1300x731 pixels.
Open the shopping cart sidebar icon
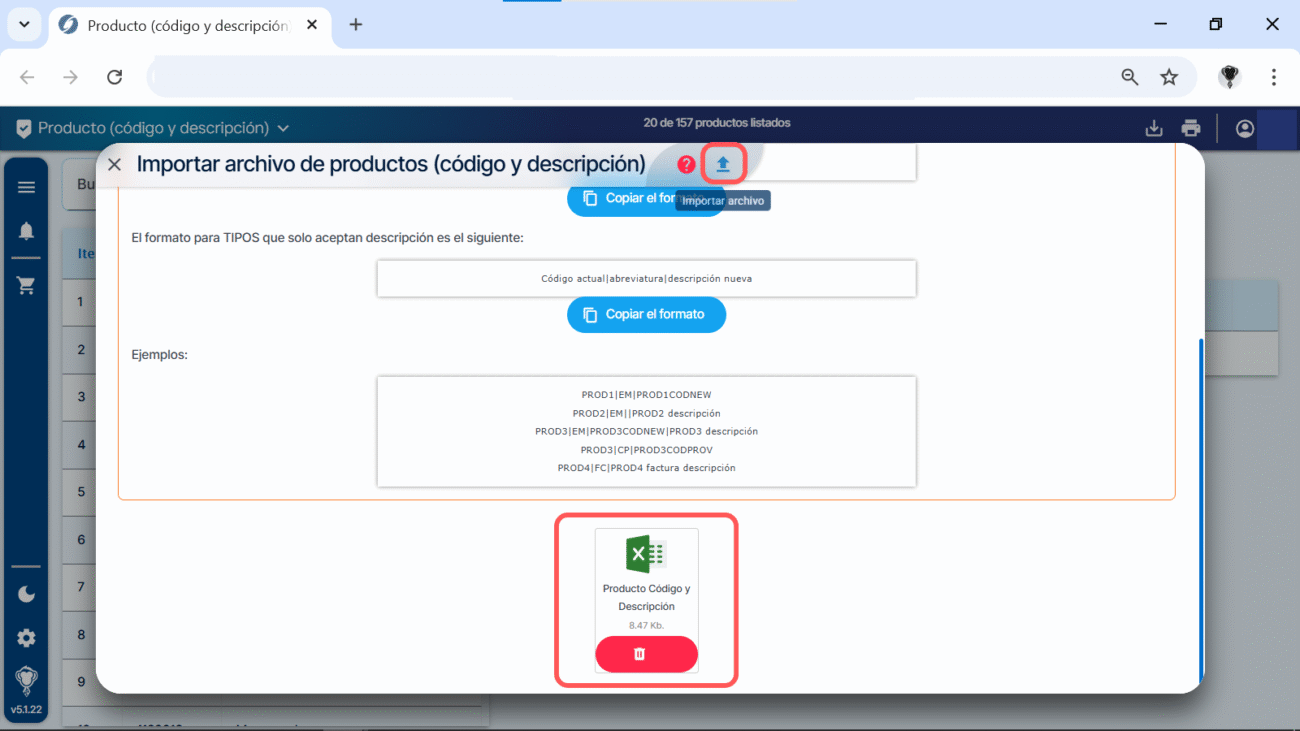click(x=26, y=286)
